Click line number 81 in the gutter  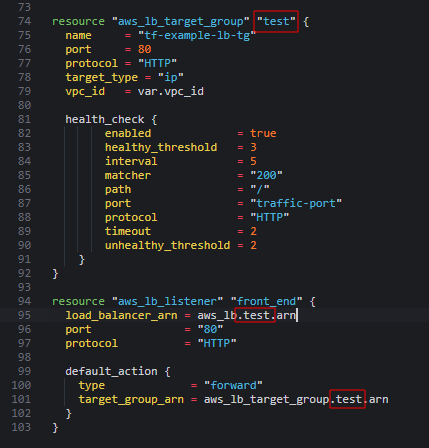click(x=24, y=119)
